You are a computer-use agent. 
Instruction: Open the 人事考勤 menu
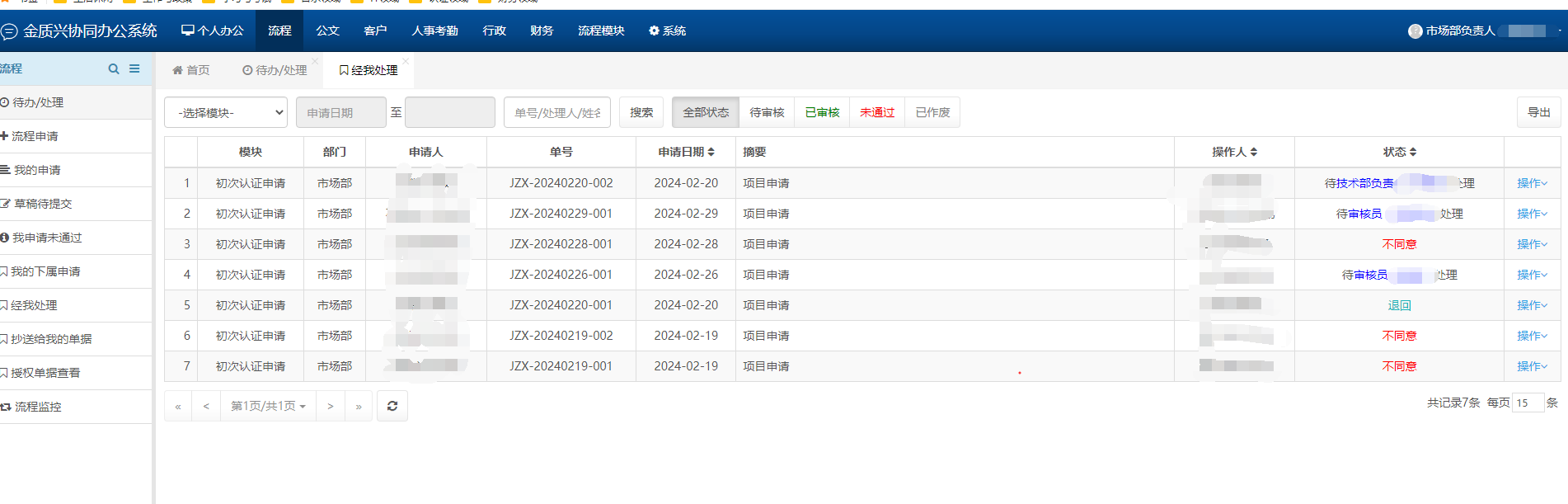434,31
